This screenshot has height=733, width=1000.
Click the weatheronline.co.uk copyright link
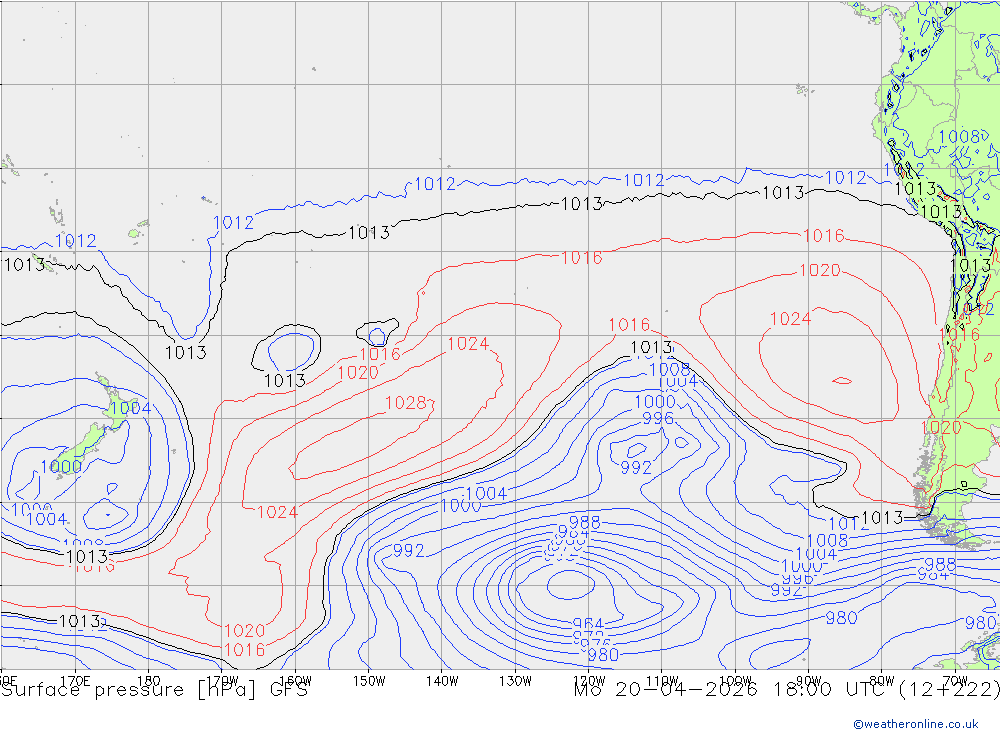point(915,723)
